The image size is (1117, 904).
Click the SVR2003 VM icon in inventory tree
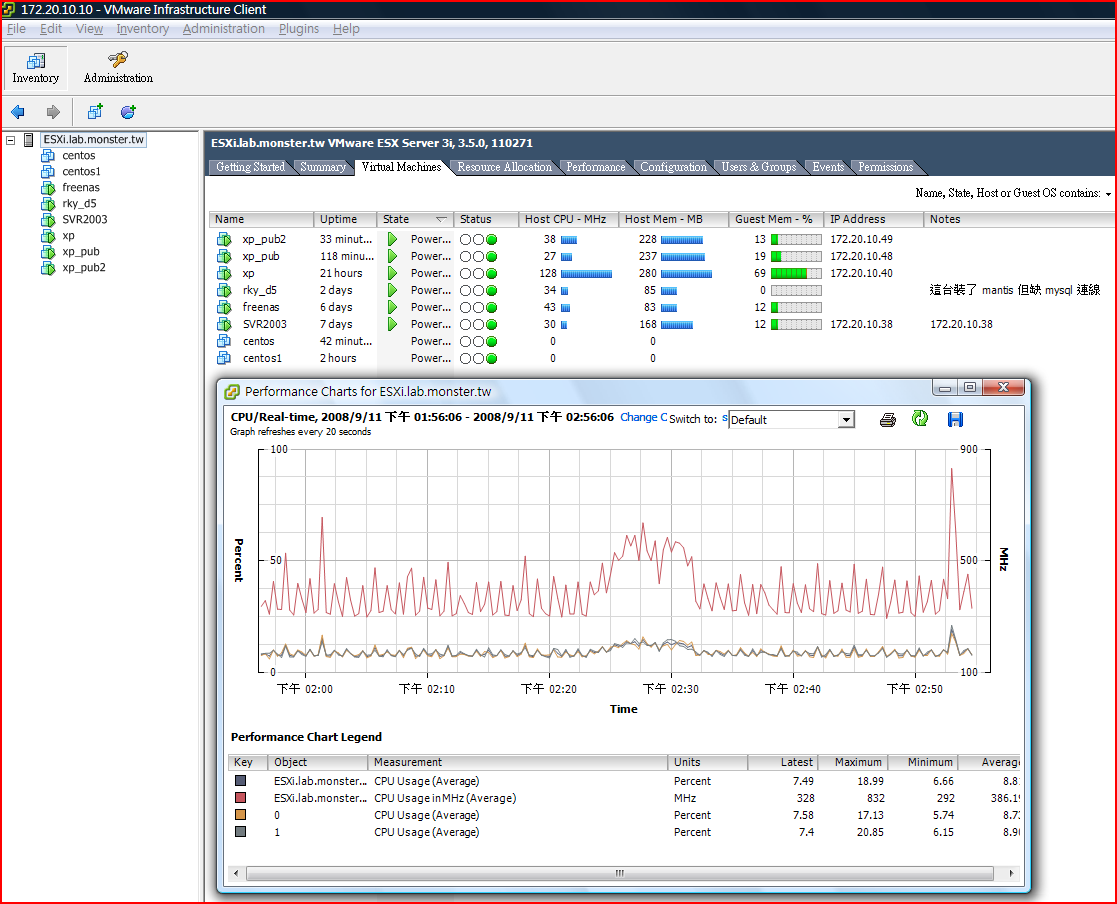[48, 219]
